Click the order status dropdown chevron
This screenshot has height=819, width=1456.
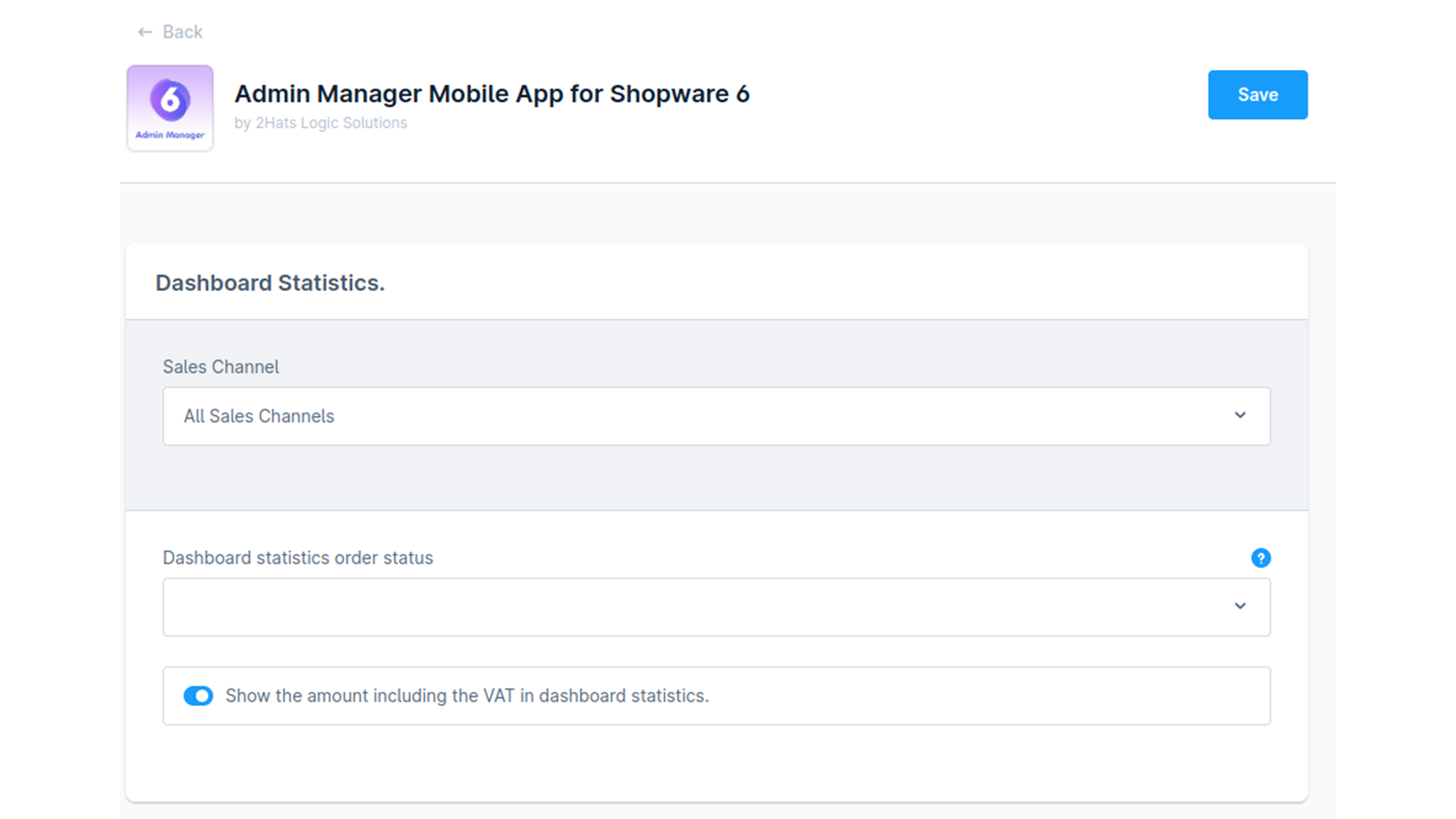pos(1240,606)
